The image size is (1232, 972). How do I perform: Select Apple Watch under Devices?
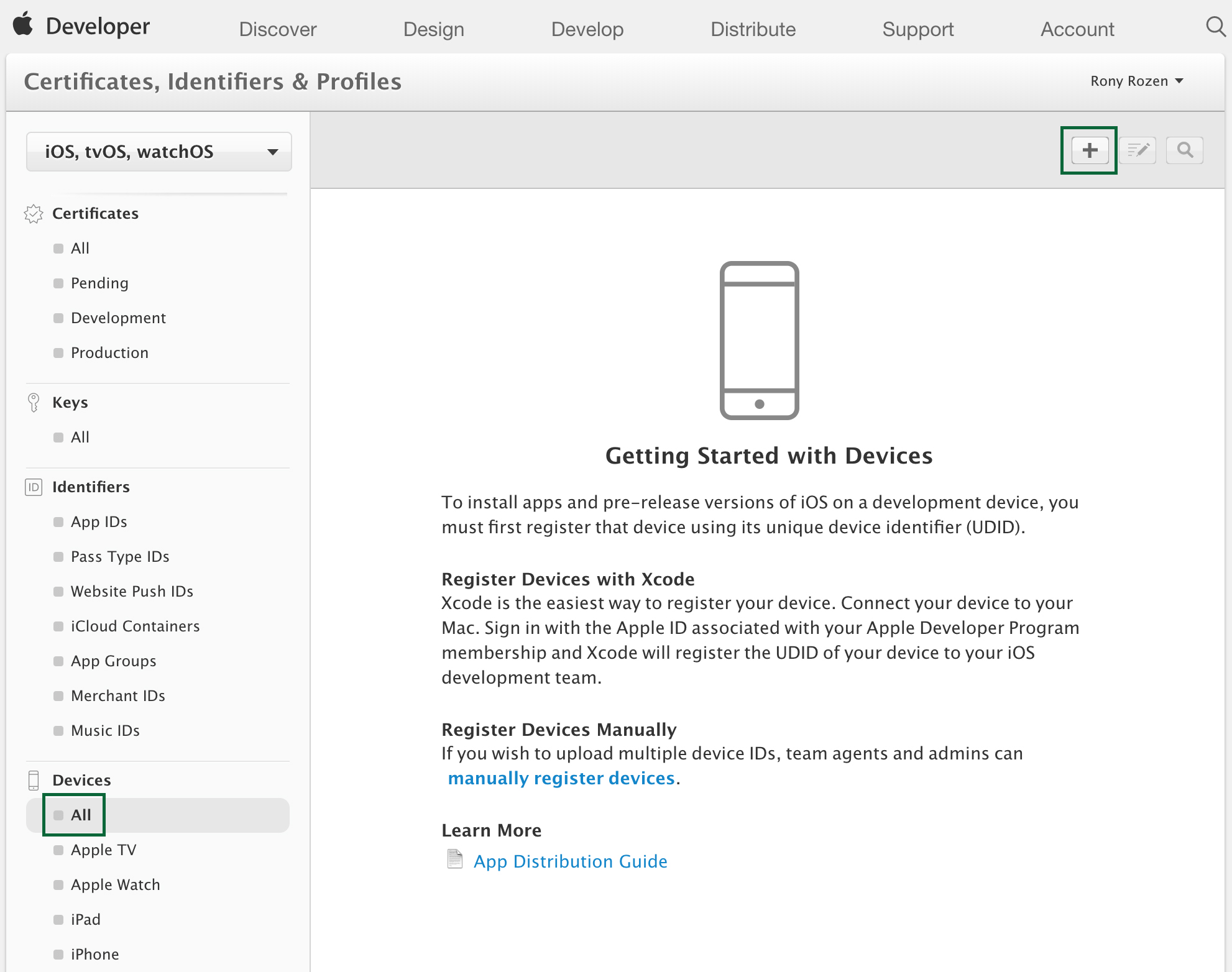tap(115, 885)
